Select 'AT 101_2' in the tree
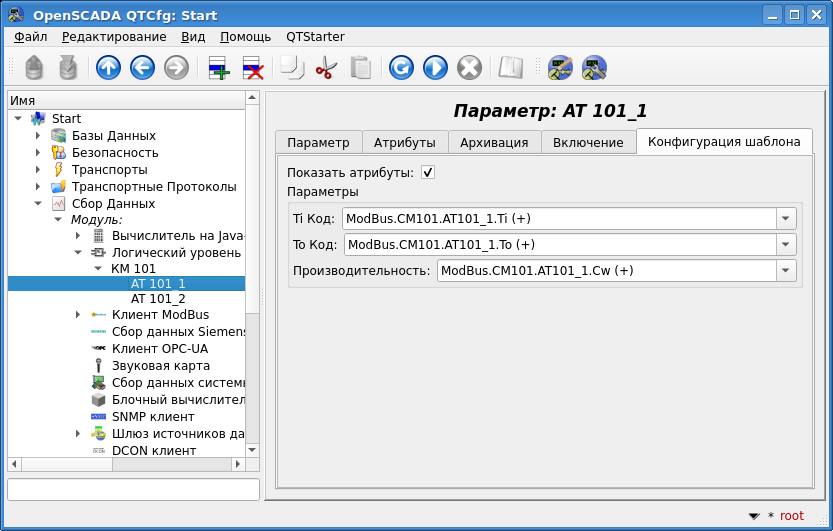 click(158, 299)
